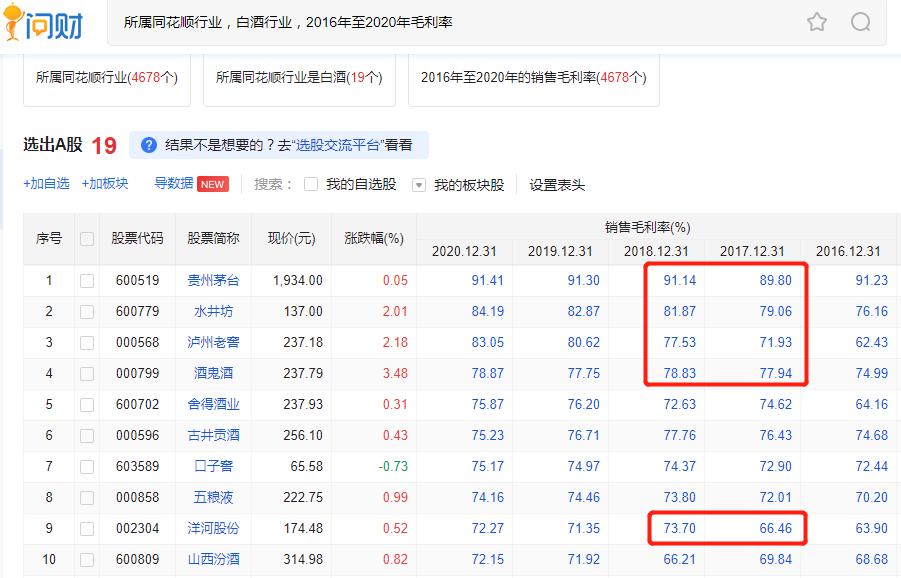The height and width of the screenshot is (578, 901).
Task: Select the 2016年至2020年的销售毛利率 condition tab
Action: [x=534, y=78]
